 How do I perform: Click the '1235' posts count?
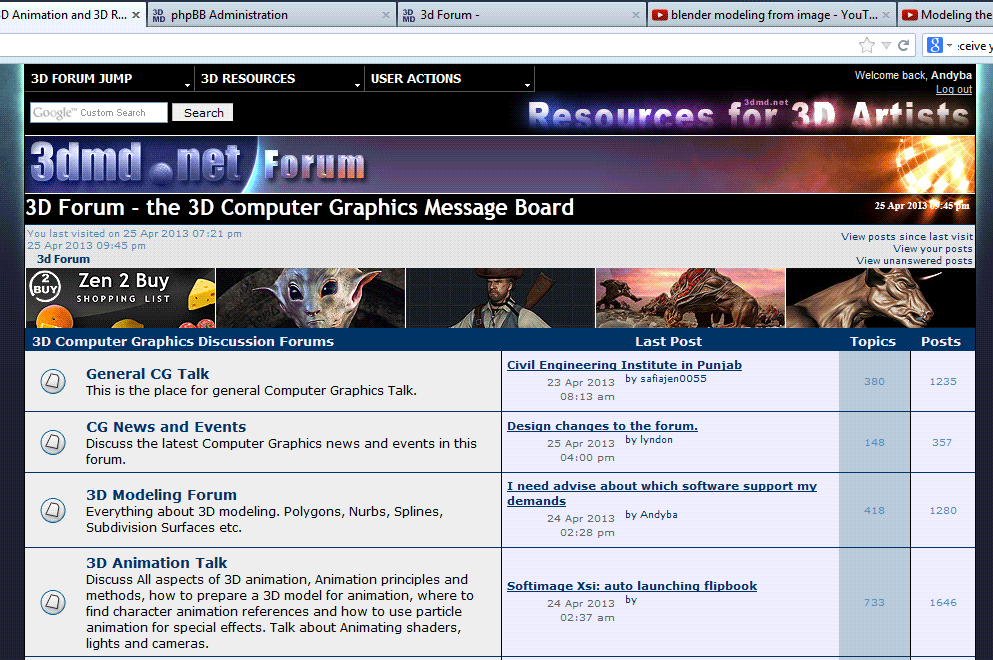pos(943,381)
